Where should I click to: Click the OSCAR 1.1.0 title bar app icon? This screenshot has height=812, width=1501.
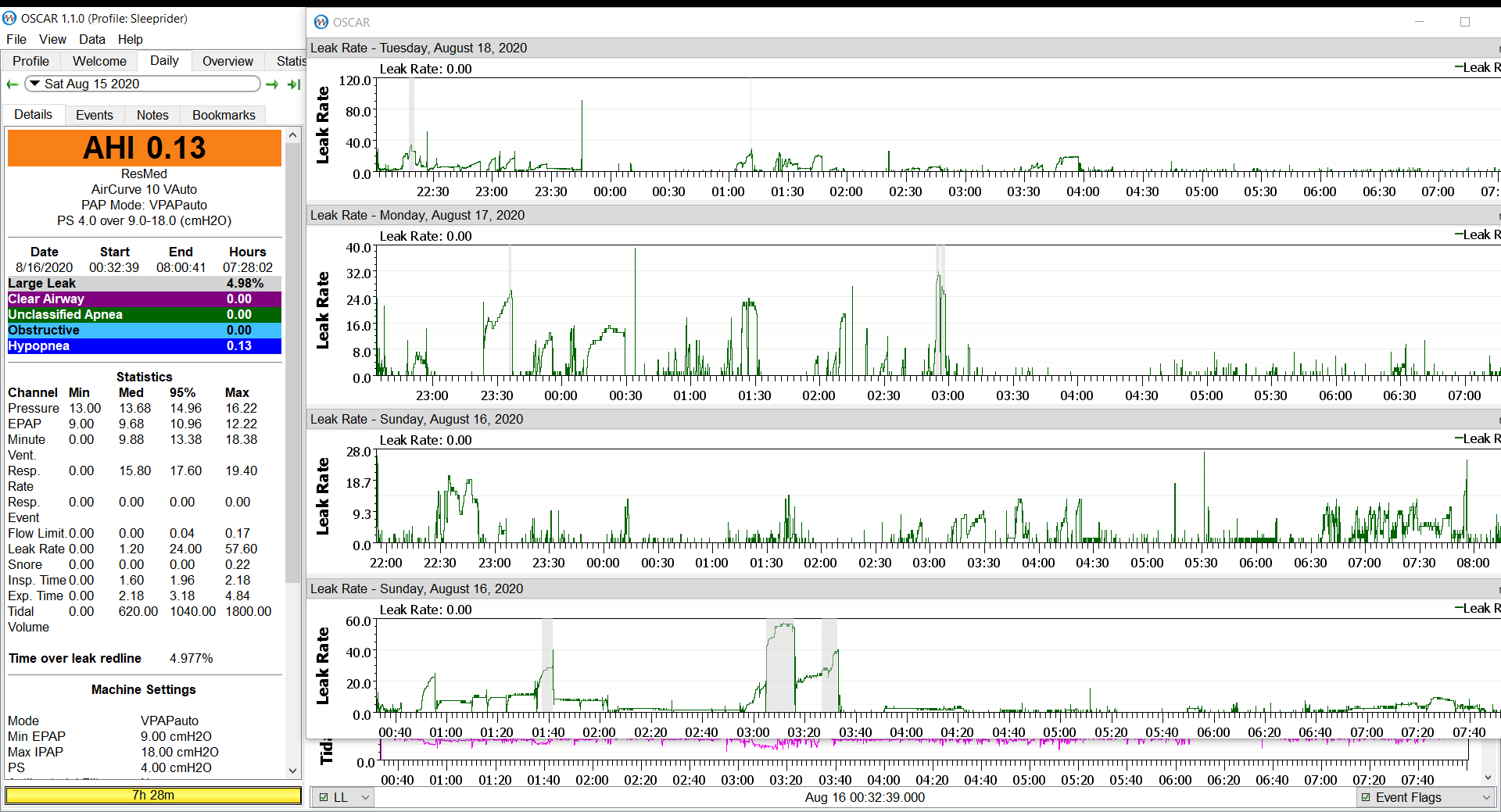tap(9, 18)
